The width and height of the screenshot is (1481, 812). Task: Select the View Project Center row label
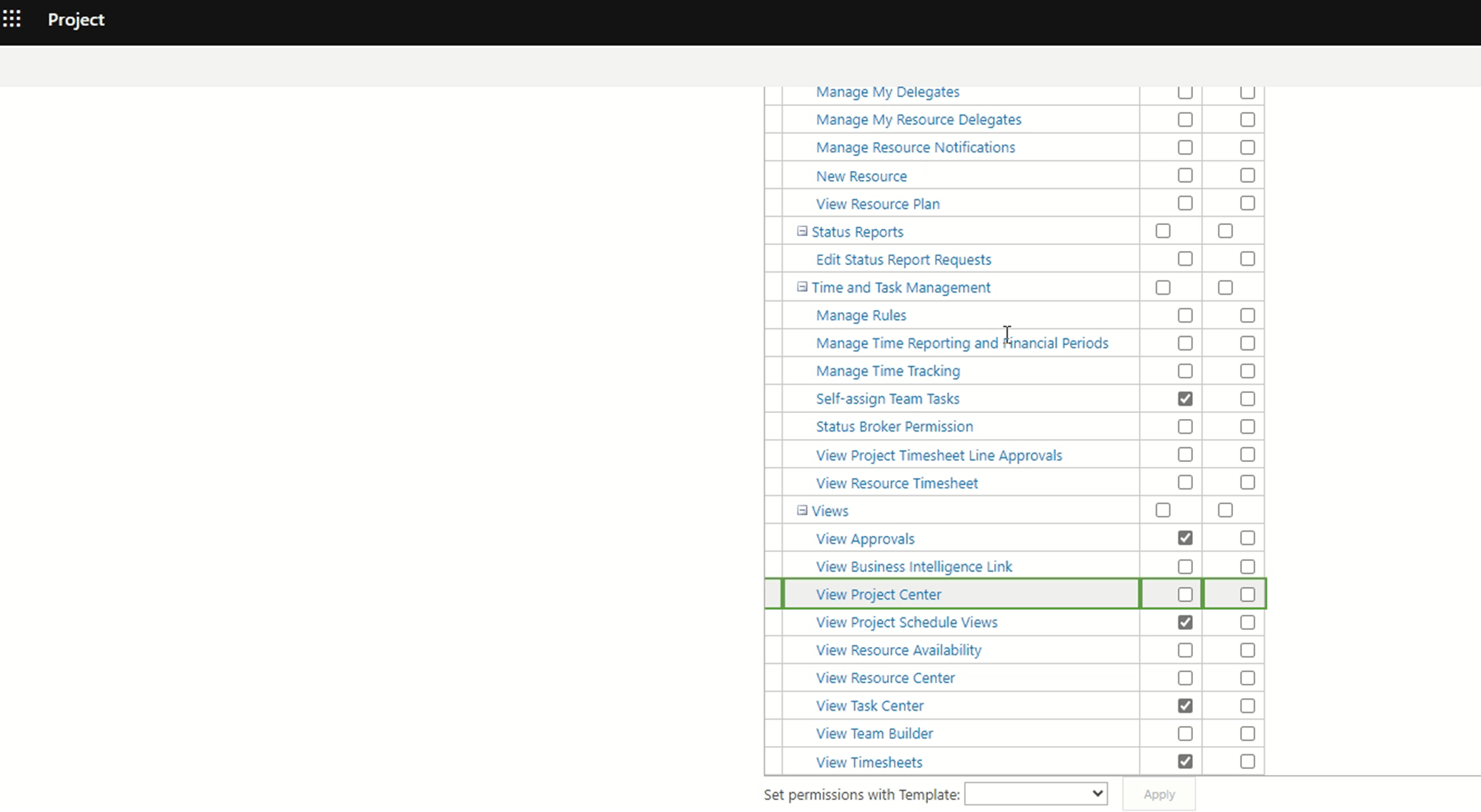click(878, 594)
